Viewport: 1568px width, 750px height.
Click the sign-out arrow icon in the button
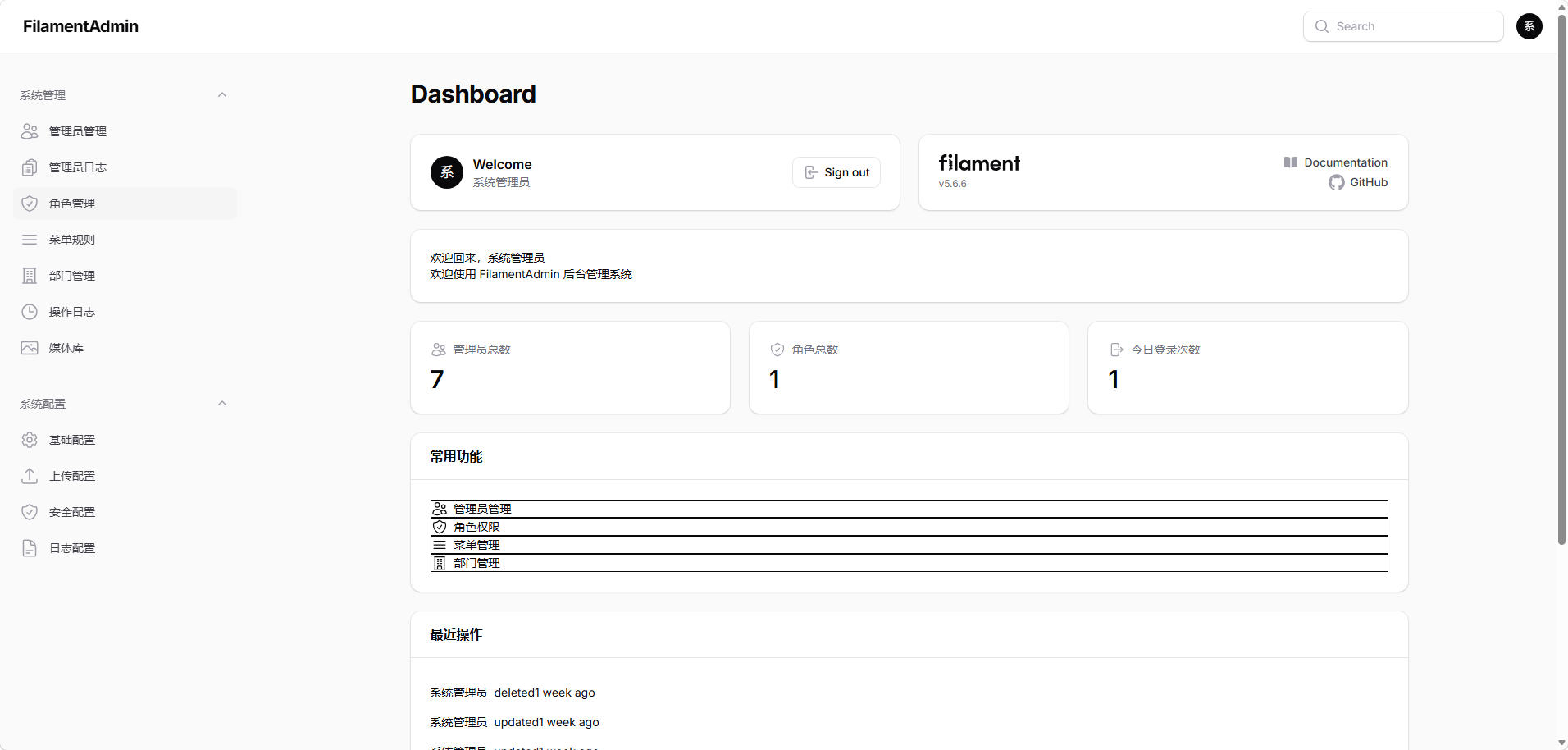pyautogui.click(x=811, y=172)
